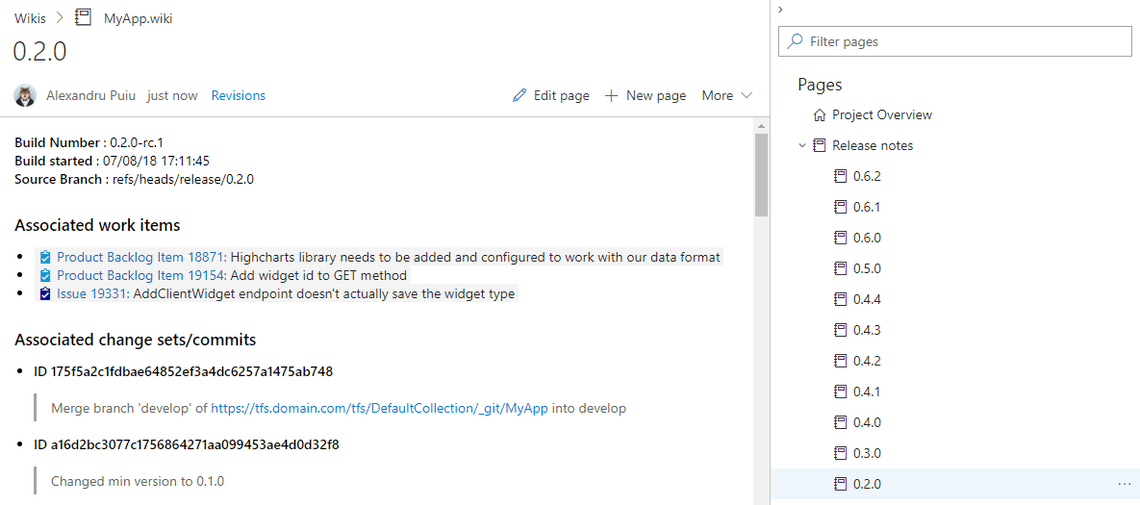The width and height of the screenshot is (1140, 505).
Task: Click the page icon next to 0.4.2
Action: (840, 360)
